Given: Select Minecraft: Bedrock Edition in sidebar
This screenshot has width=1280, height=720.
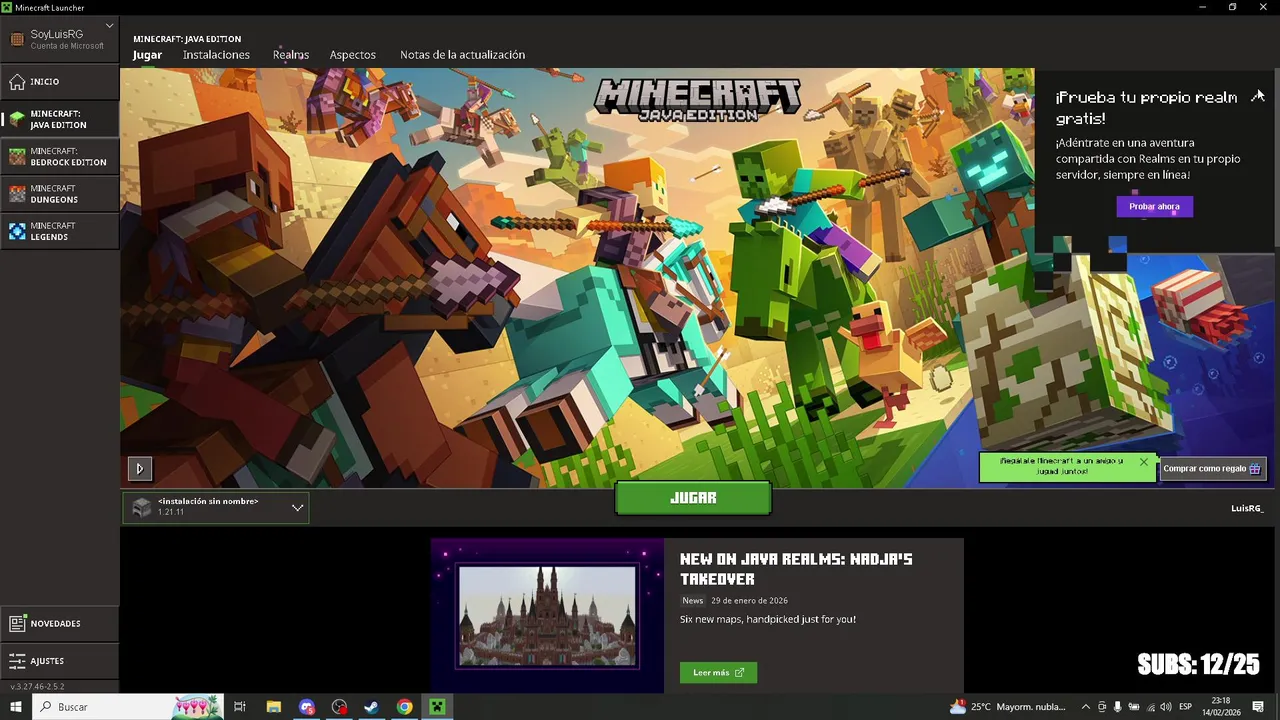Looking at the screenshot, I should [x=59, y=156].
